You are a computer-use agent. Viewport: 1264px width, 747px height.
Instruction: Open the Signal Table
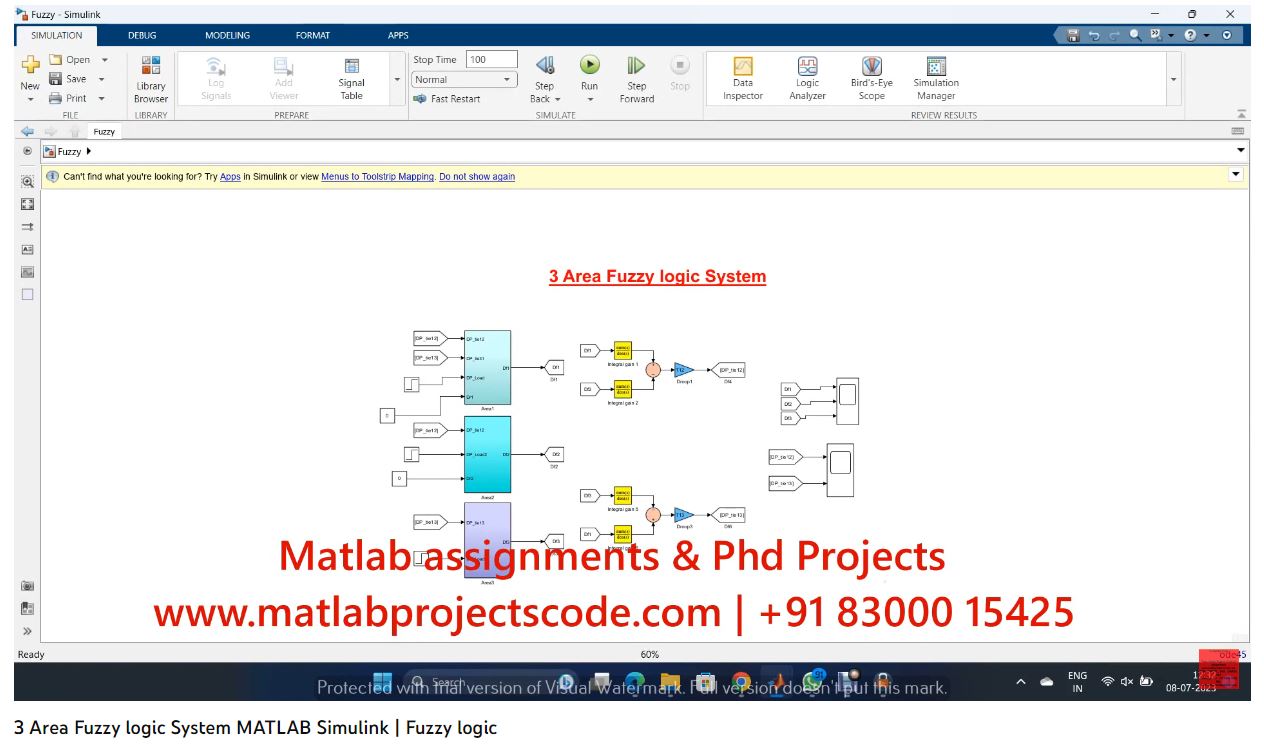[x=351, y=79]
